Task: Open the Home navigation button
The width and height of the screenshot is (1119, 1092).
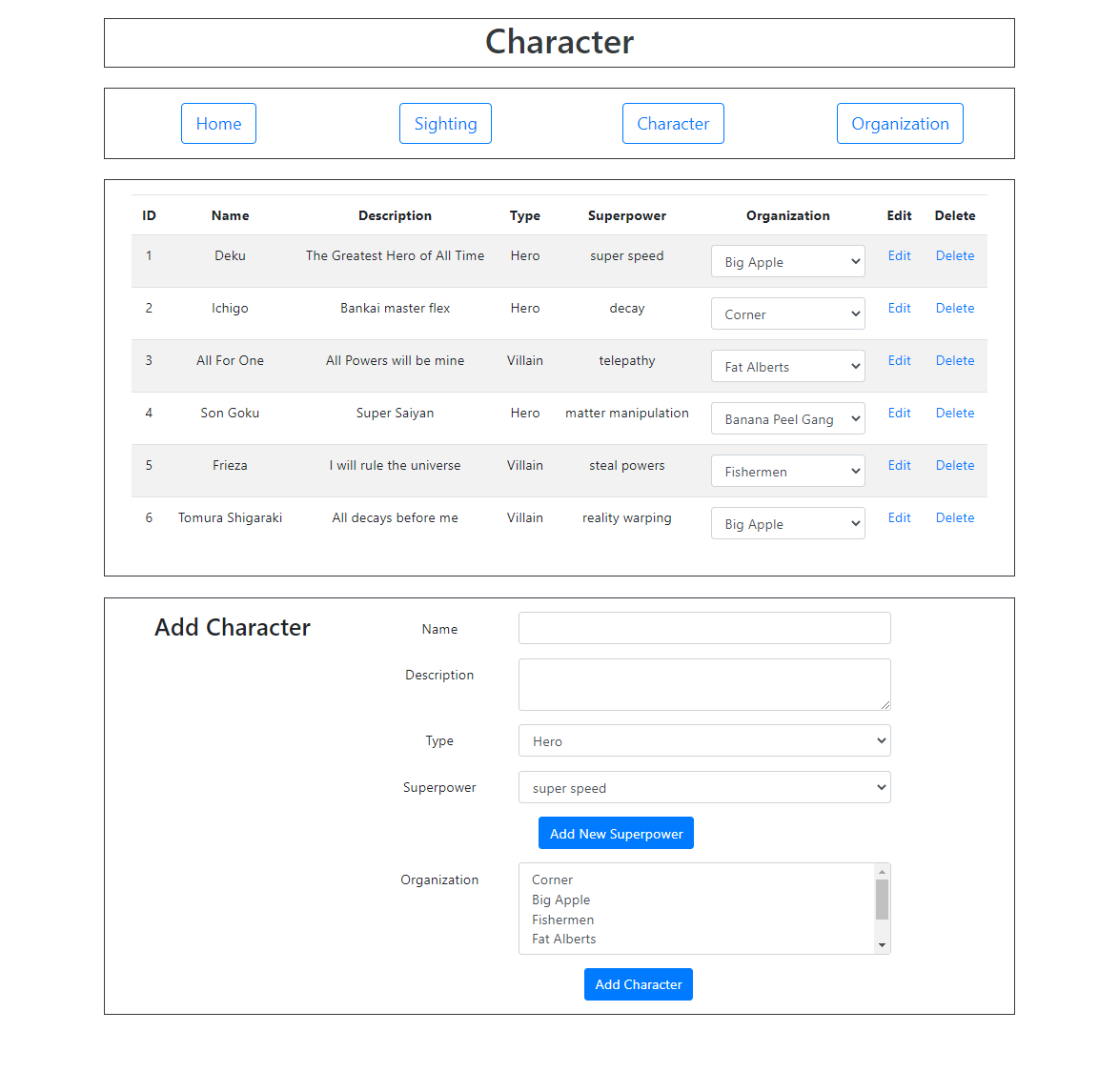Action: point(218,123)
